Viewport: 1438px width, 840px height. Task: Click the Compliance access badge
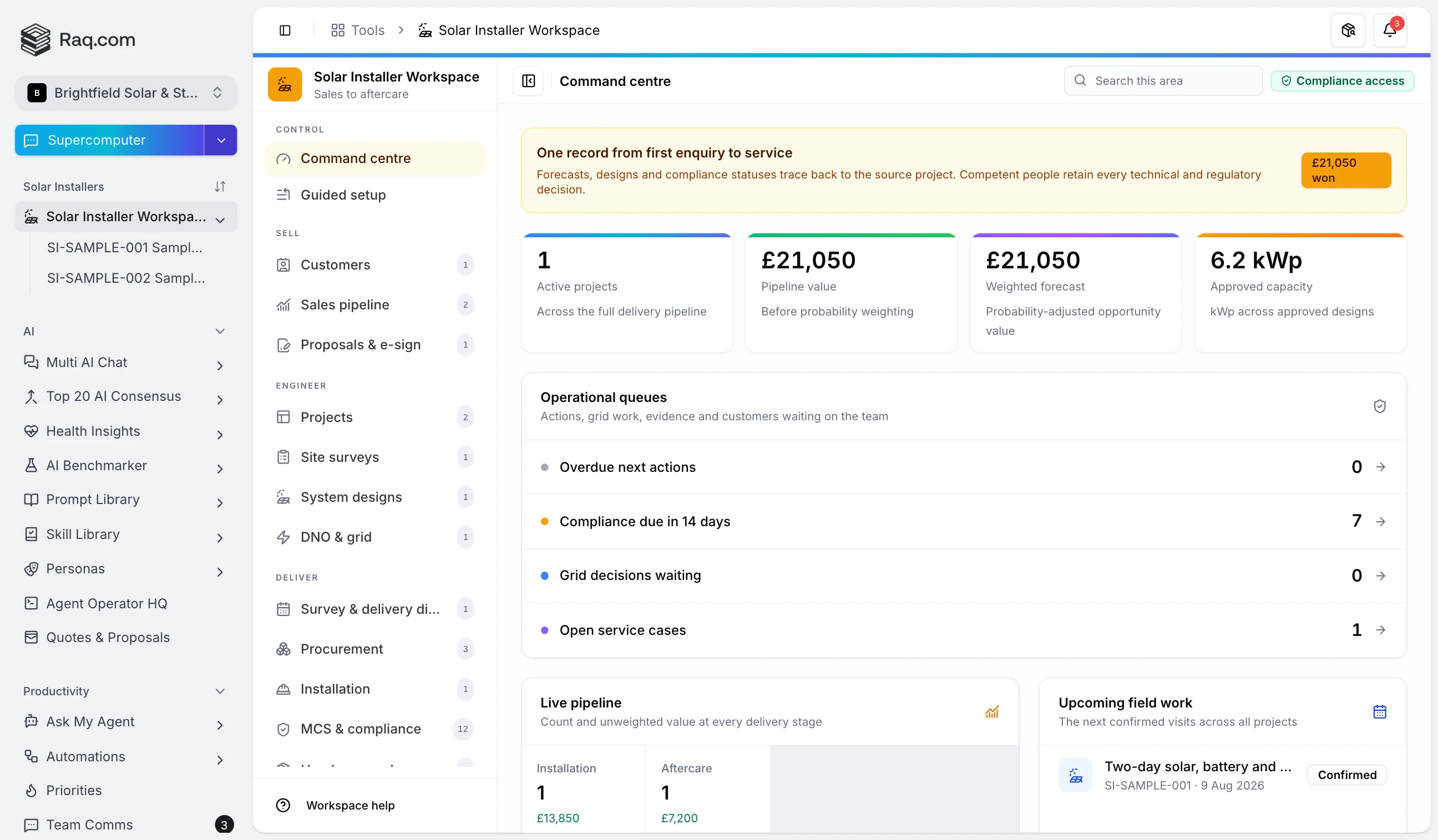pyautogui.click(x=1342, y=81)
